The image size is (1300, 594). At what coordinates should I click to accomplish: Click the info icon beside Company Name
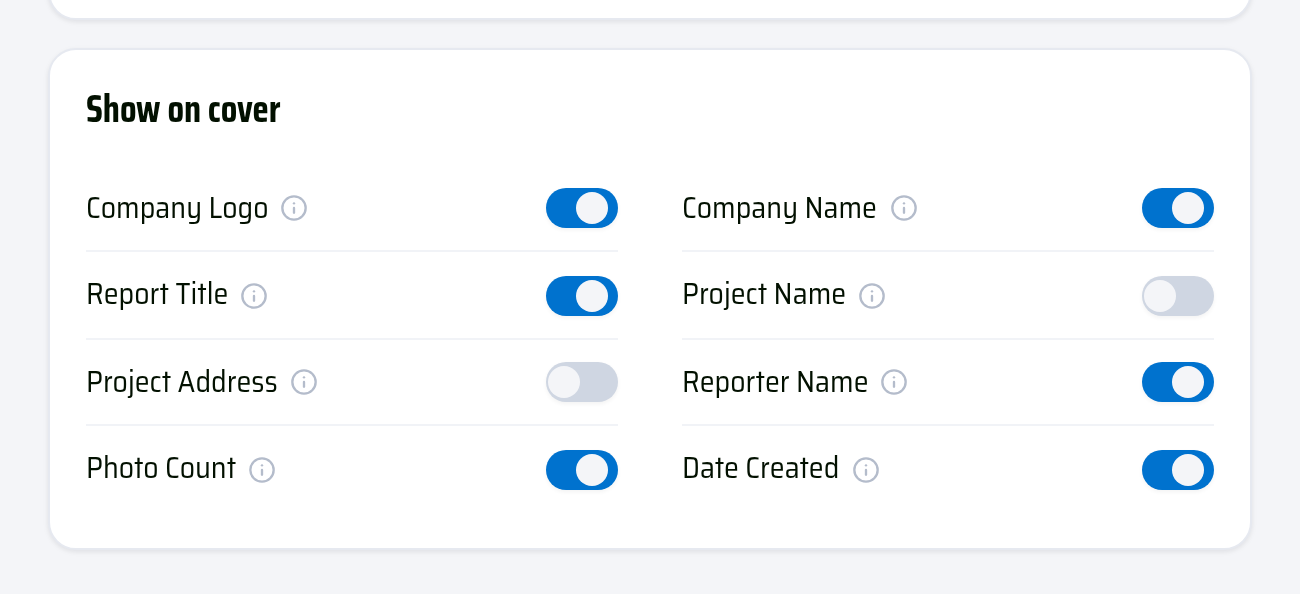(904, 208)
